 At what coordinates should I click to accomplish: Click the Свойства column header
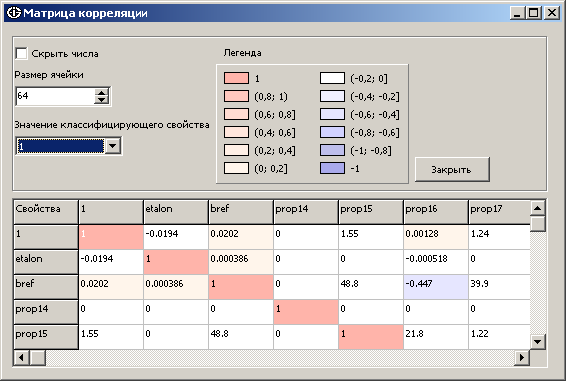pos(46,212)
